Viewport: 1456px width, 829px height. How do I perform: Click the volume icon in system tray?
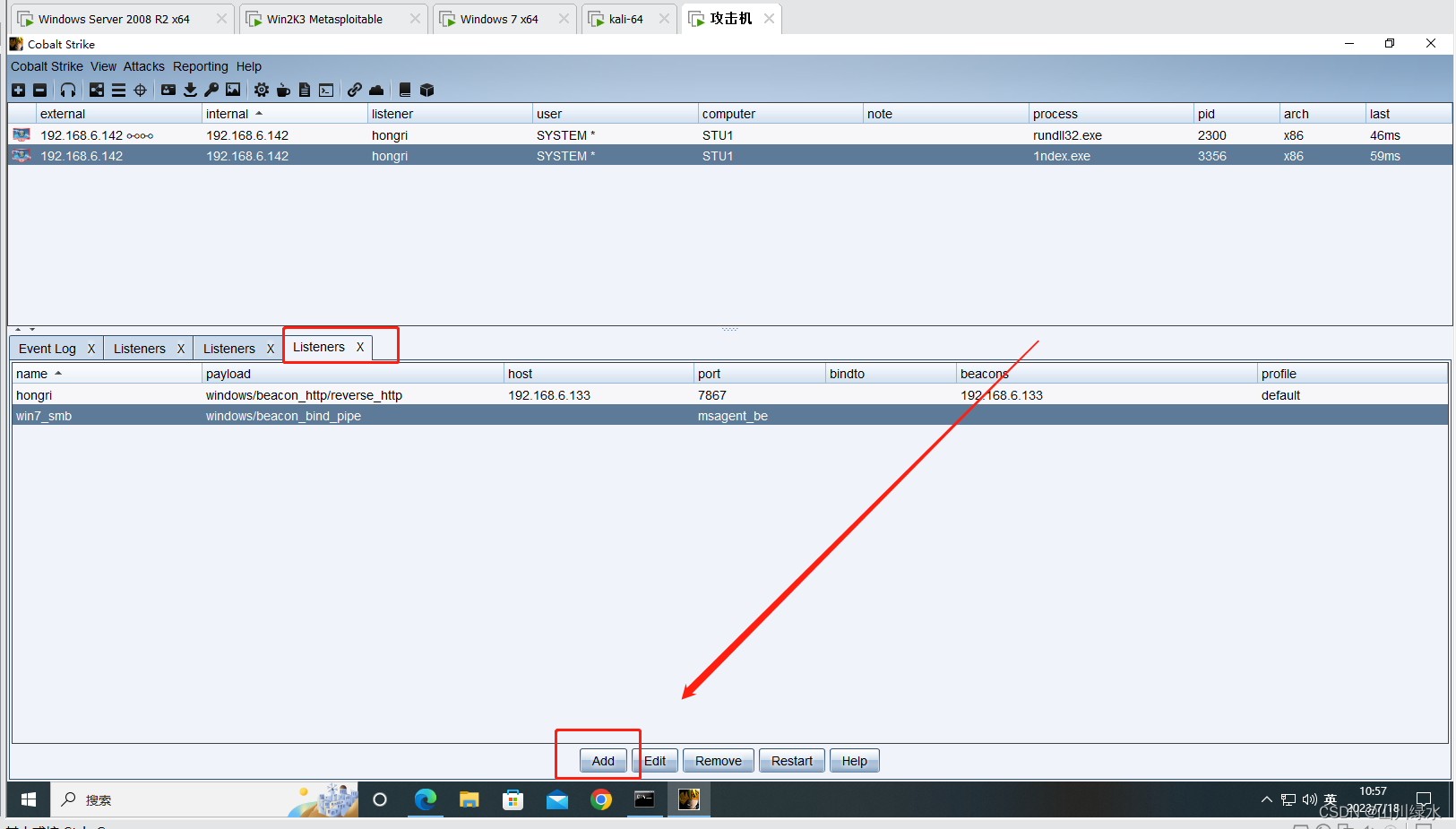click(x=1309, y=799)
